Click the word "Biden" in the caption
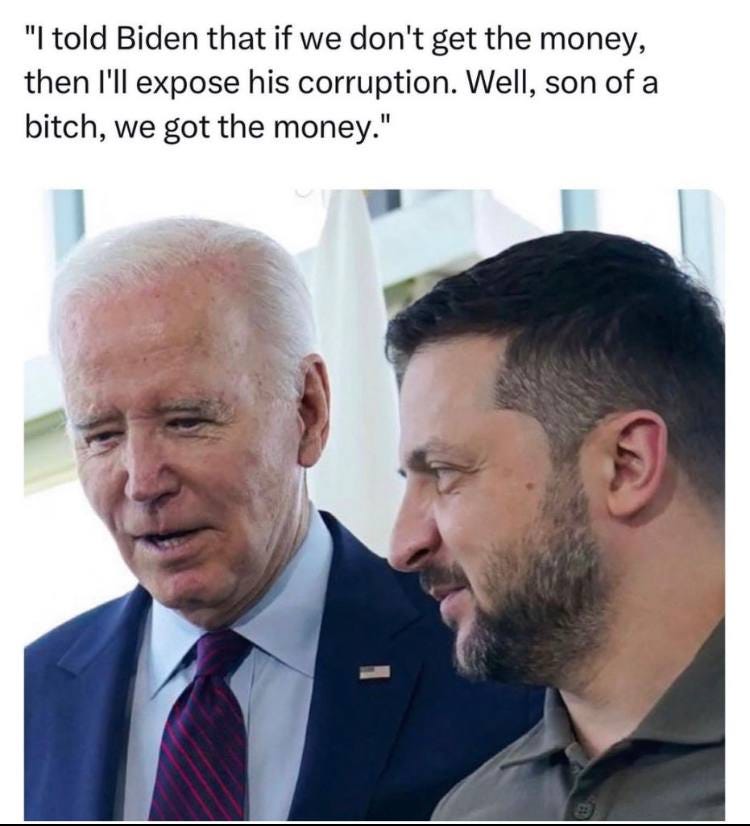The image size is (750, 826). [157, 41]
